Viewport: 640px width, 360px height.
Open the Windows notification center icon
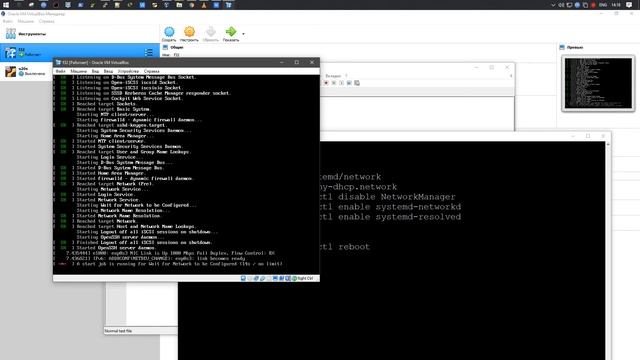(x=629, y=5)
